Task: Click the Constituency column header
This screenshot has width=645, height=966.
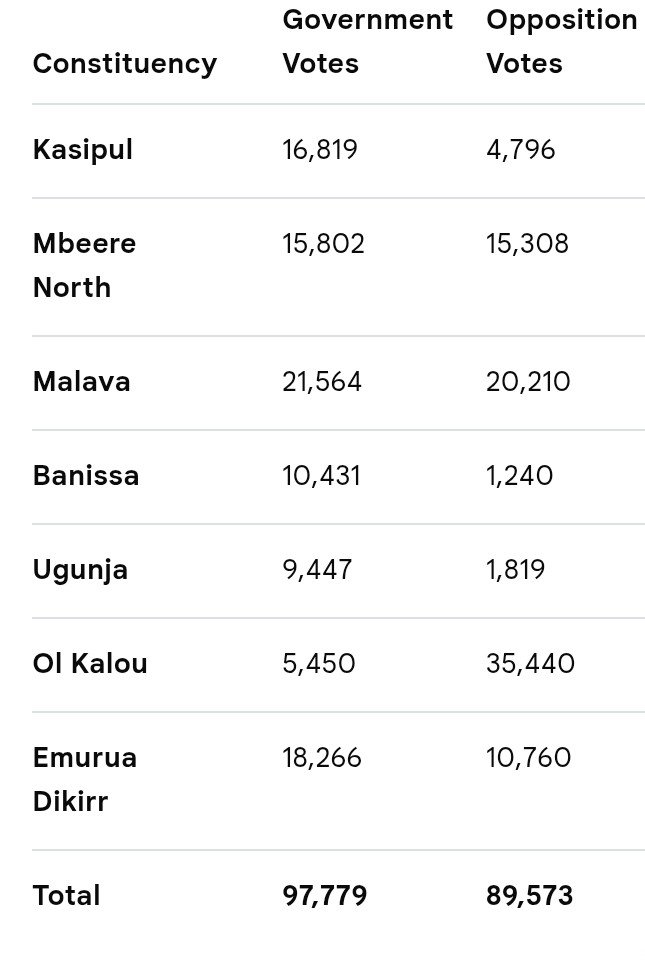Action: 125,64
